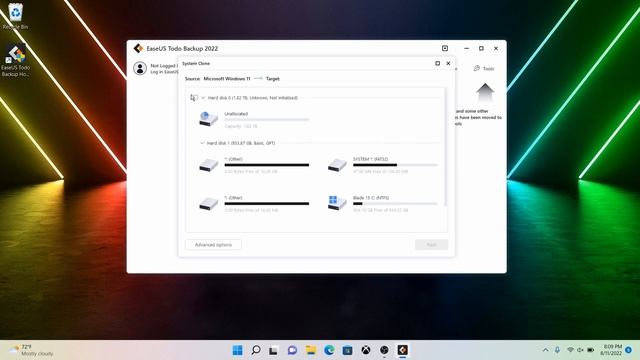Viewport: 640px width, 360px height.
Task: Open Task View from taskbar
Action: point(273,350)
